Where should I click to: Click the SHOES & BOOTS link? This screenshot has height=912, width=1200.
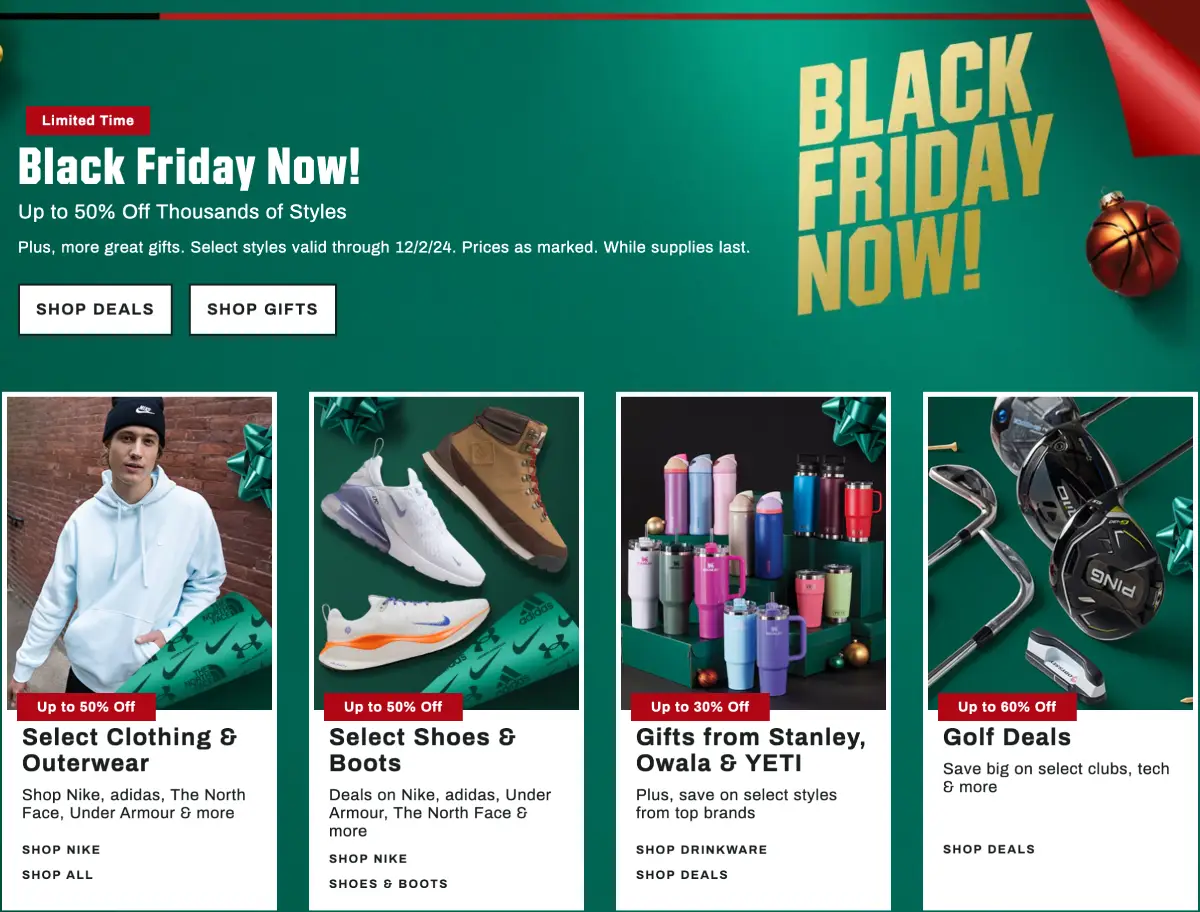coord(388,884)
